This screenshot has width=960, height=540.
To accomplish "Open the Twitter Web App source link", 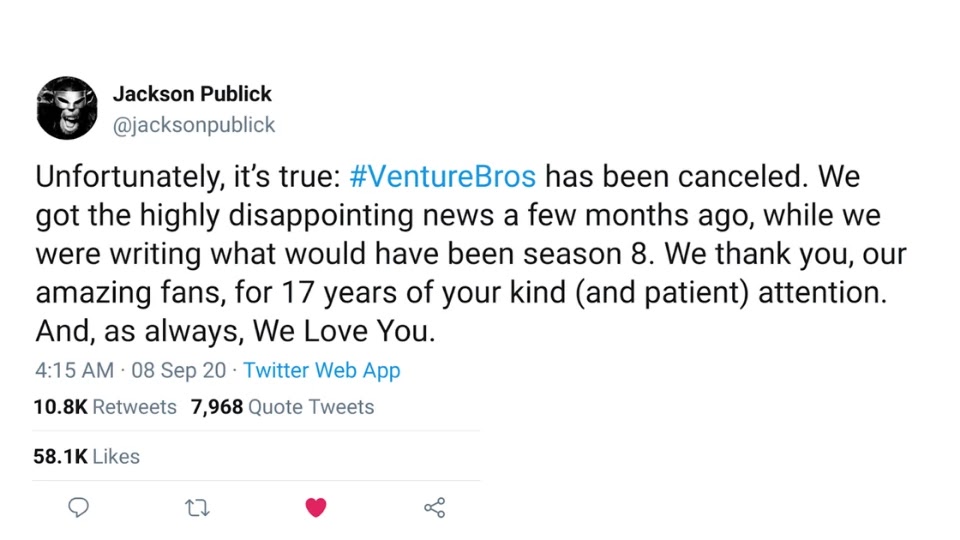I will 321,370.
